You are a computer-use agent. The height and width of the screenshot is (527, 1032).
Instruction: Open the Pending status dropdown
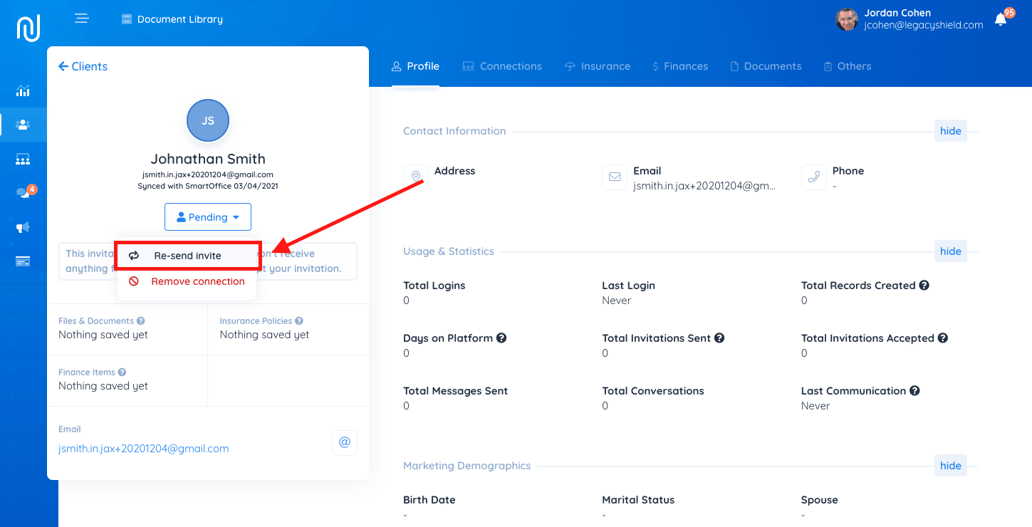click(208, 217)
